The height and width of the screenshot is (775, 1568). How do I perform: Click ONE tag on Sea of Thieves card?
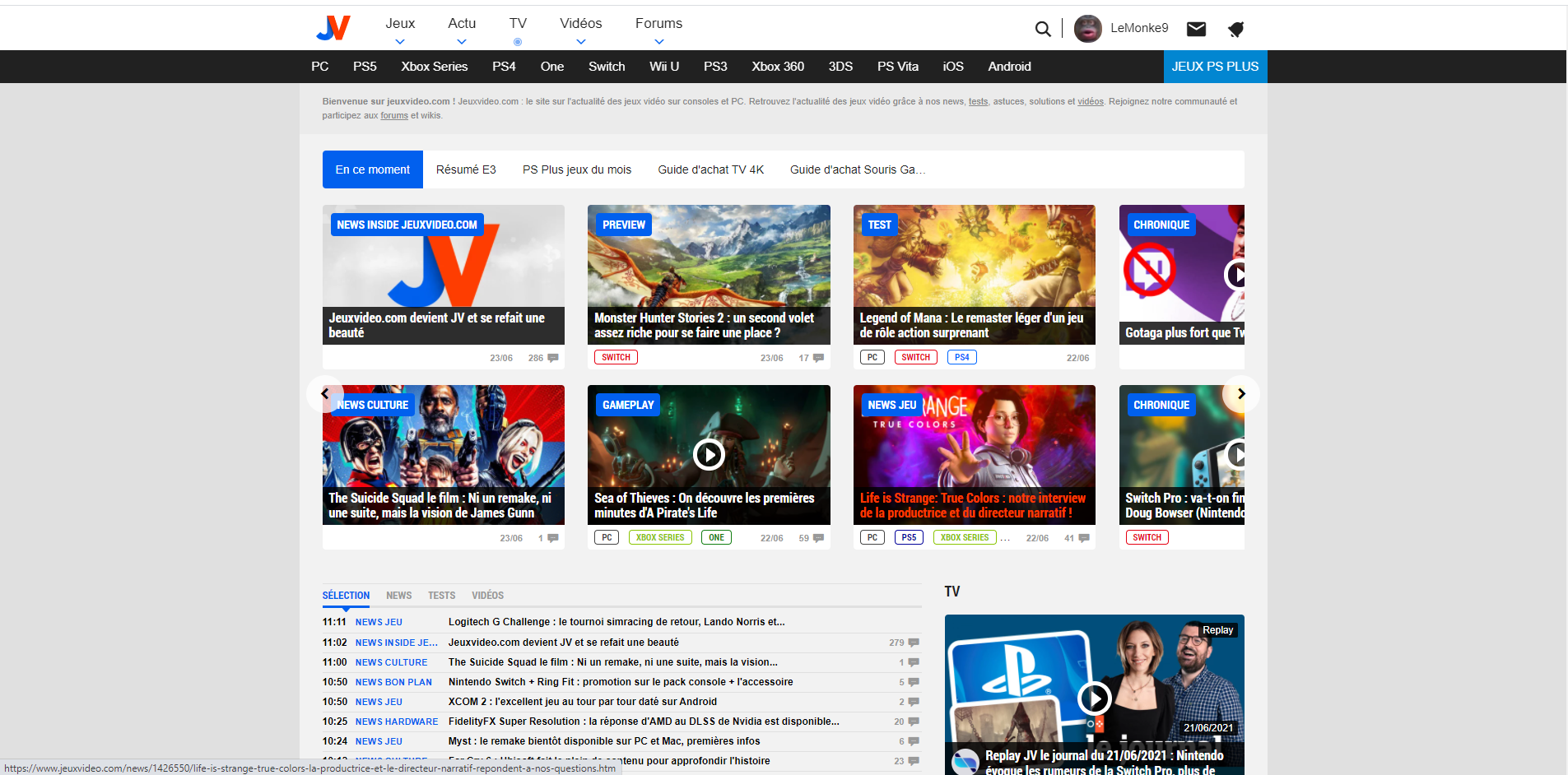[x=717, y=537]
